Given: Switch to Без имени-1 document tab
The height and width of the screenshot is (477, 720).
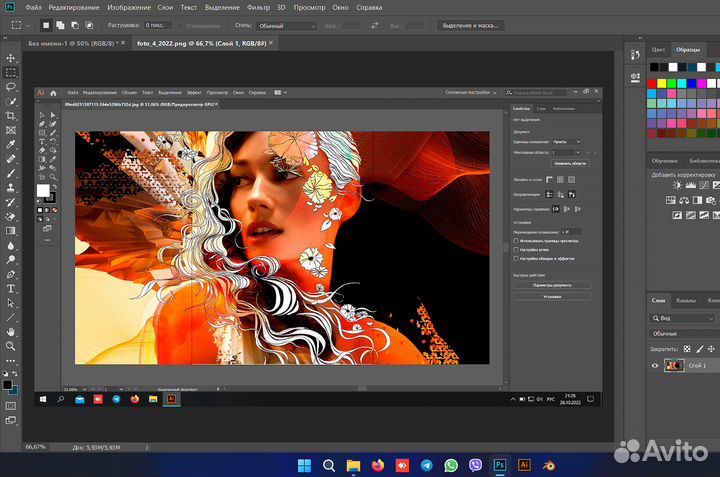Looking at the screenshot, I should pos(62,43).
